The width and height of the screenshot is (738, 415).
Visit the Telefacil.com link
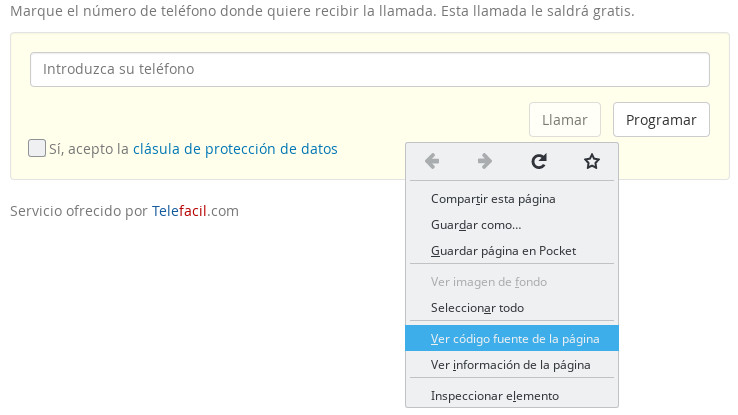click(195, 211)
